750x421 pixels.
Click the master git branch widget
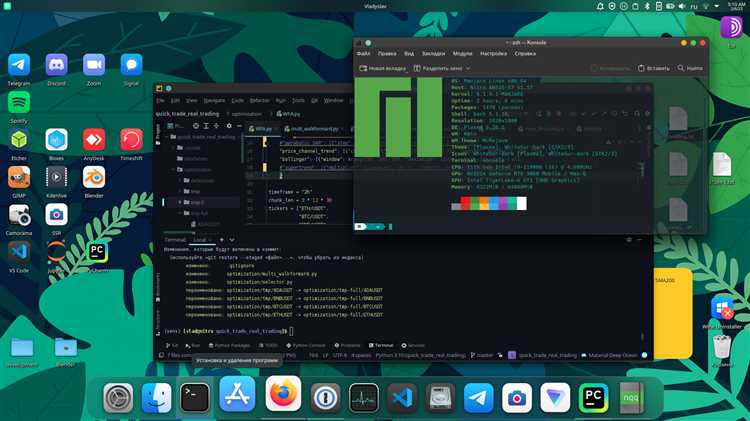(x=481, y=355)
